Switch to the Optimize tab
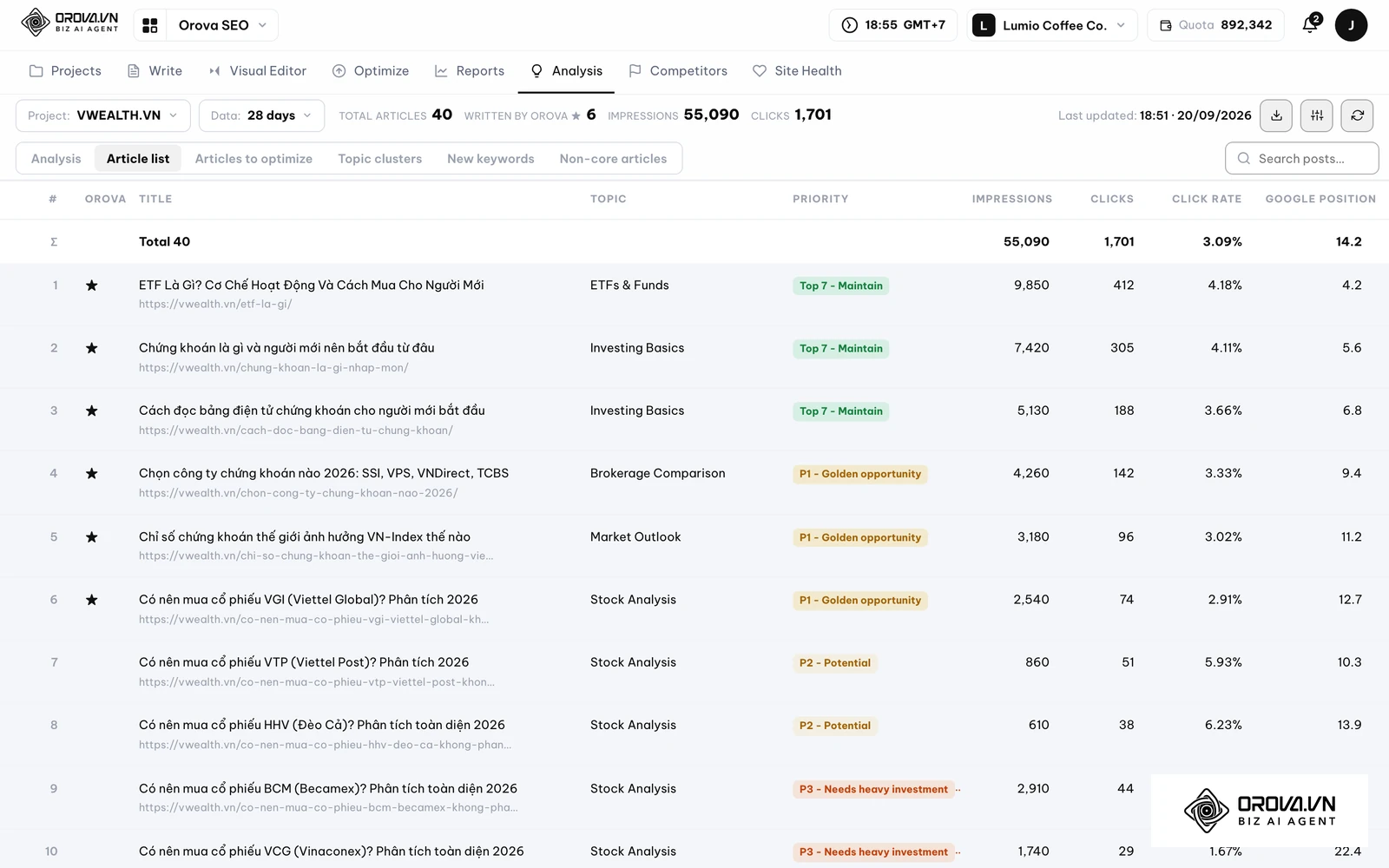Image resolution: width=1389 pixels, height=868 pixels. click(371, 71)
